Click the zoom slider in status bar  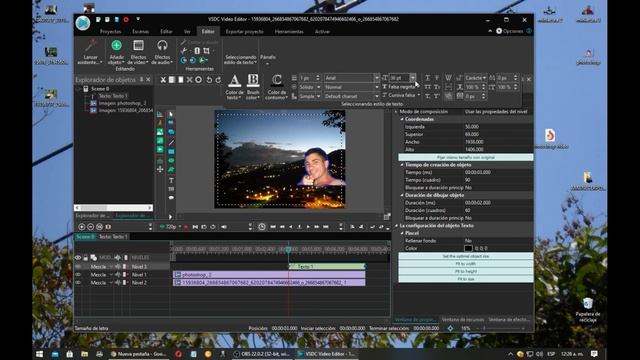(501, 328)
